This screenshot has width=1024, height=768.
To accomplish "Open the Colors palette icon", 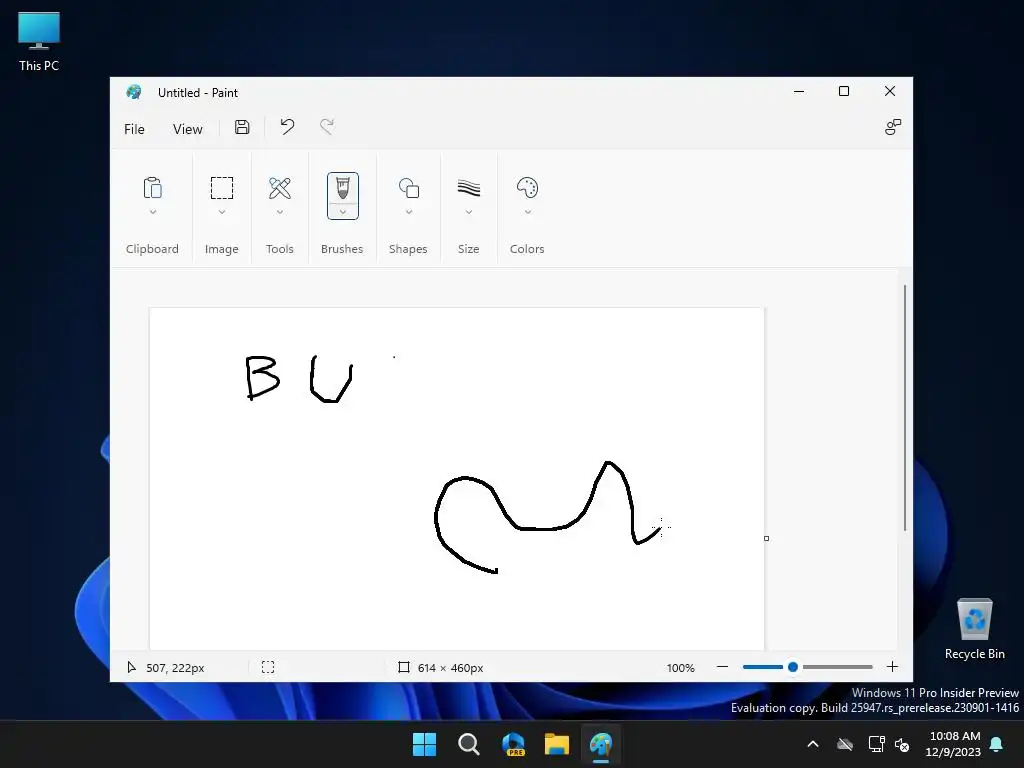I will [527, 188].
